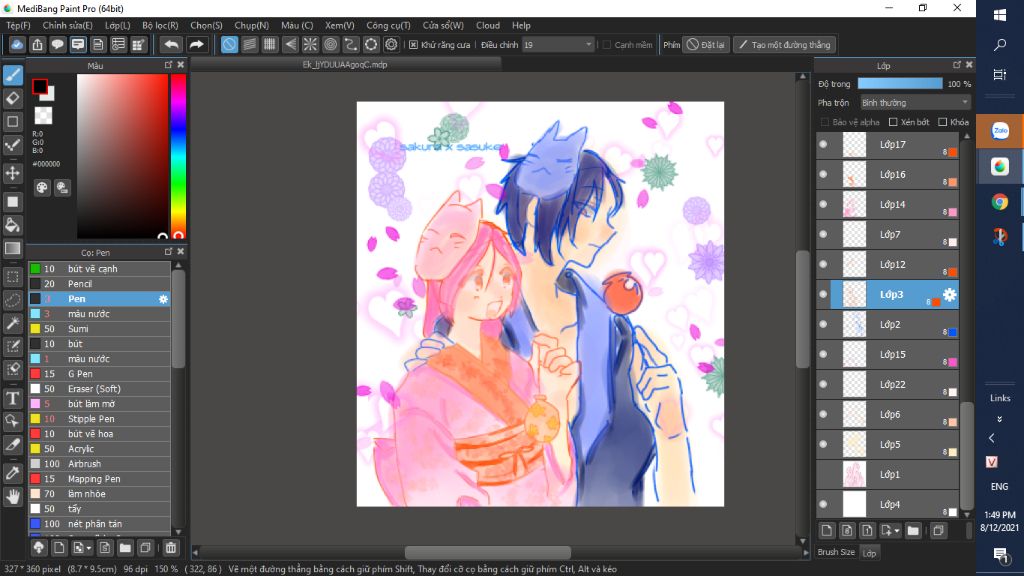Viewport: 1024px width, 576px height.
Task: Switch to Brush Size panel tab
Action: 836,552
